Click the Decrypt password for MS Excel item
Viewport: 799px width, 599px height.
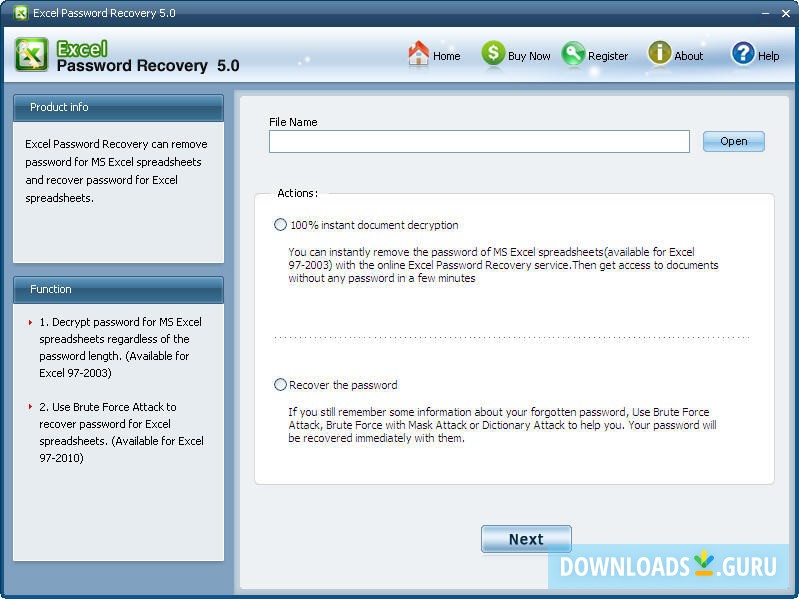click(120, 347)
